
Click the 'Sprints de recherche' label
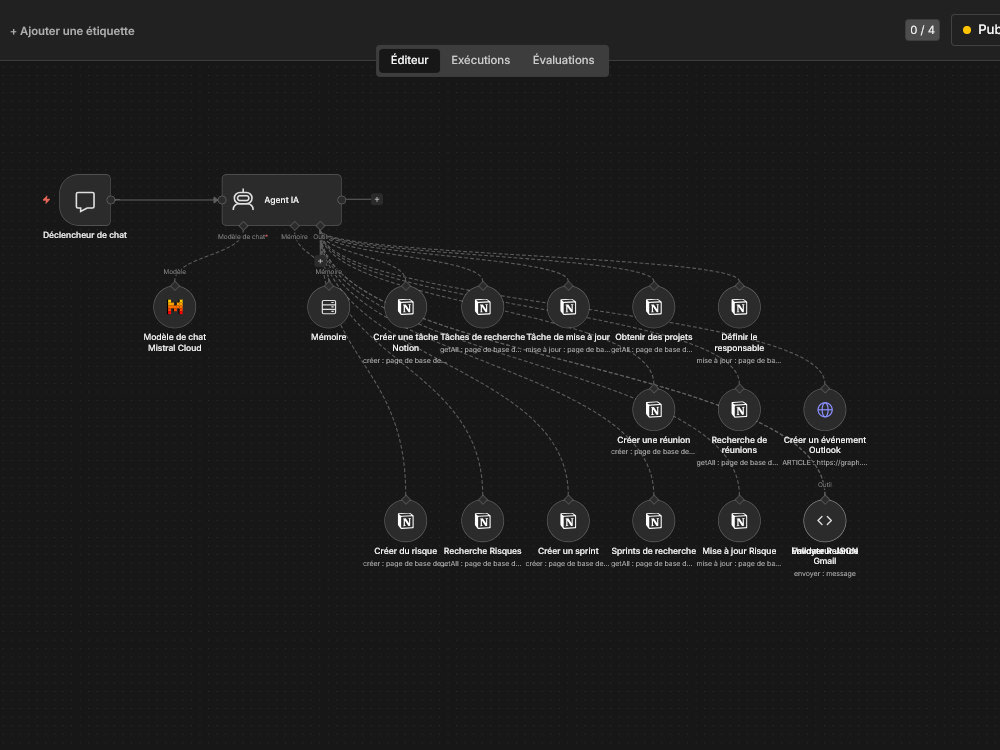(654, 551)
